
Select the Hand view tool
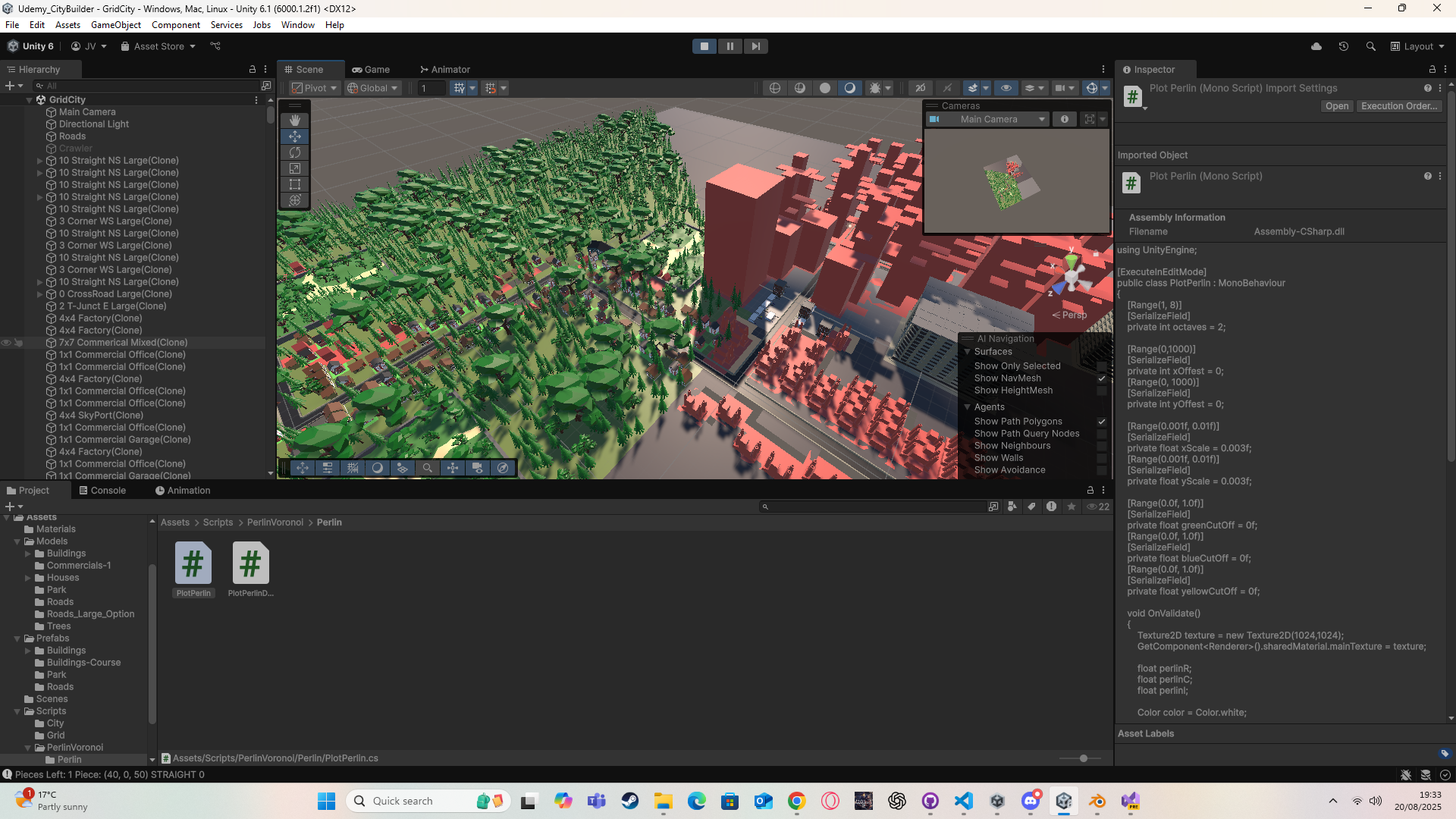point(295,120)
